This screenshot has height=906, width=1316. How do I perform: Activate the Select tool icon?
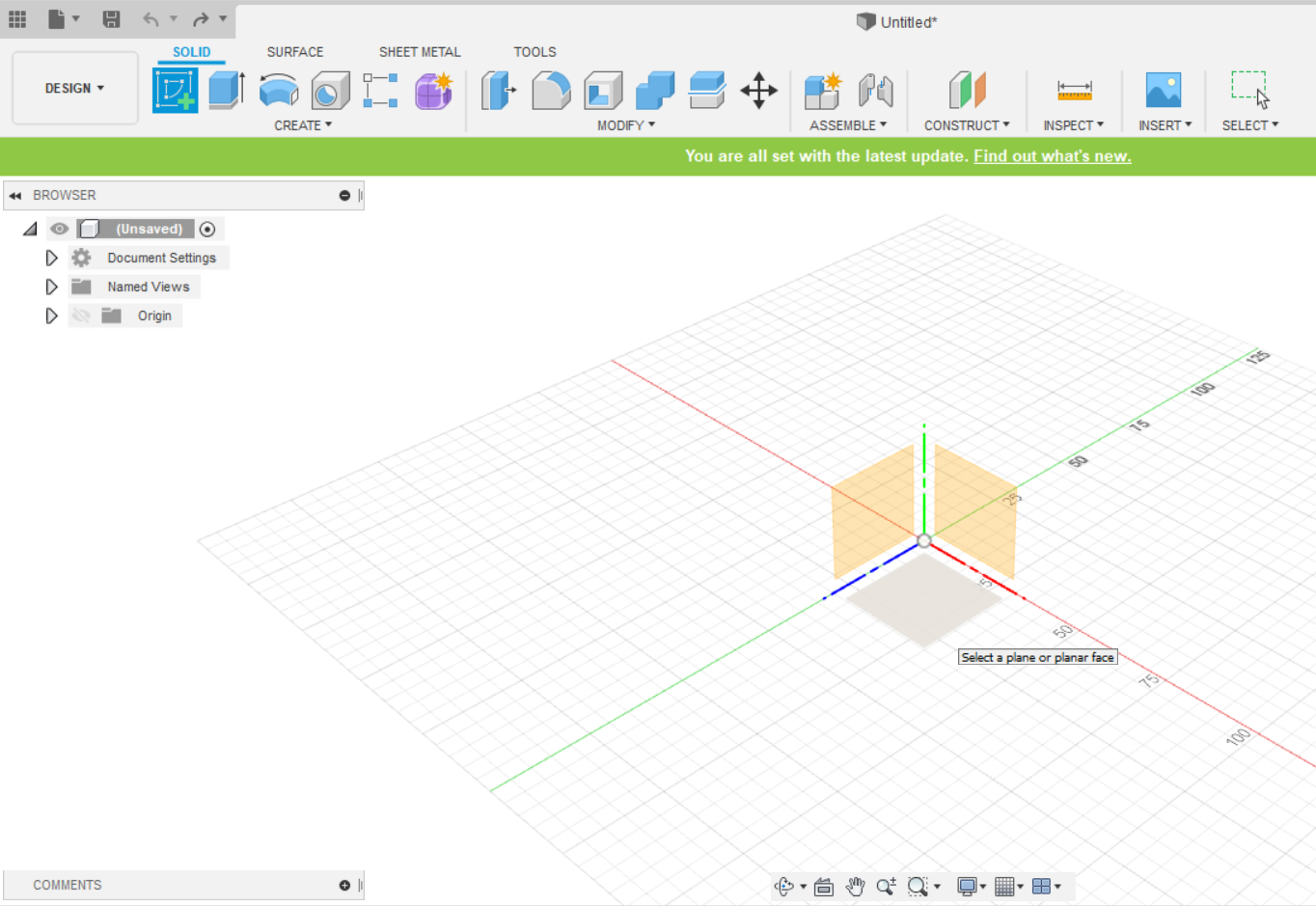(1250, 90)
